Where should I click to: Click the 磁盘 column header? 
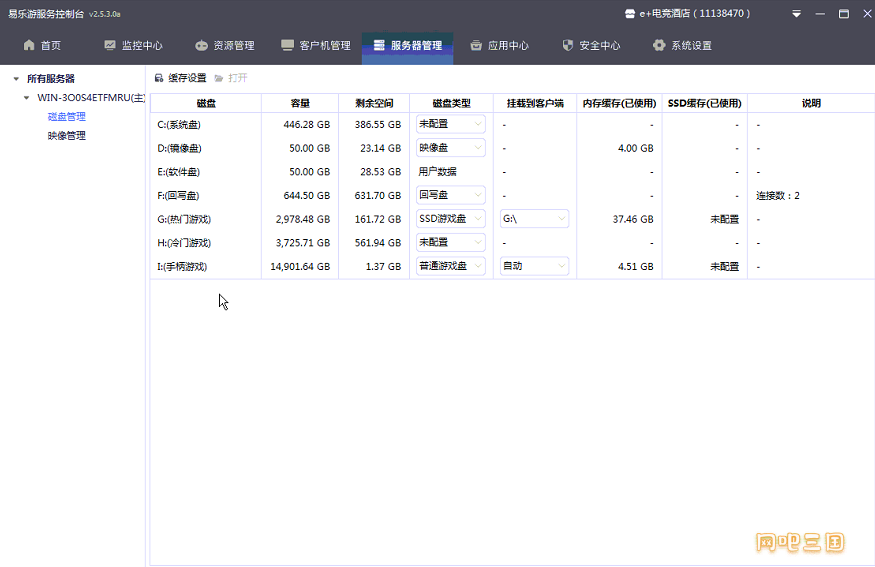tap(206, 103)
